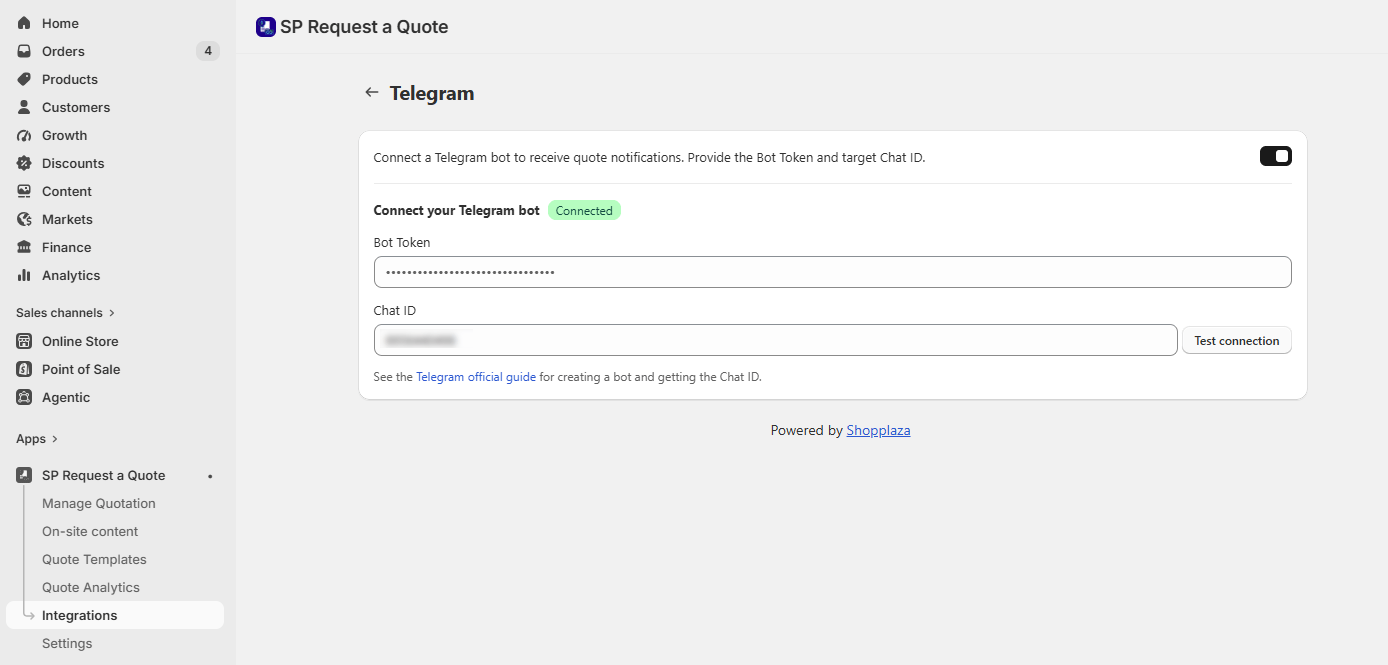Screen dimensions: 1388x665
Task: Open Manage Quotation submenu
Action: [x=99, y=503]
